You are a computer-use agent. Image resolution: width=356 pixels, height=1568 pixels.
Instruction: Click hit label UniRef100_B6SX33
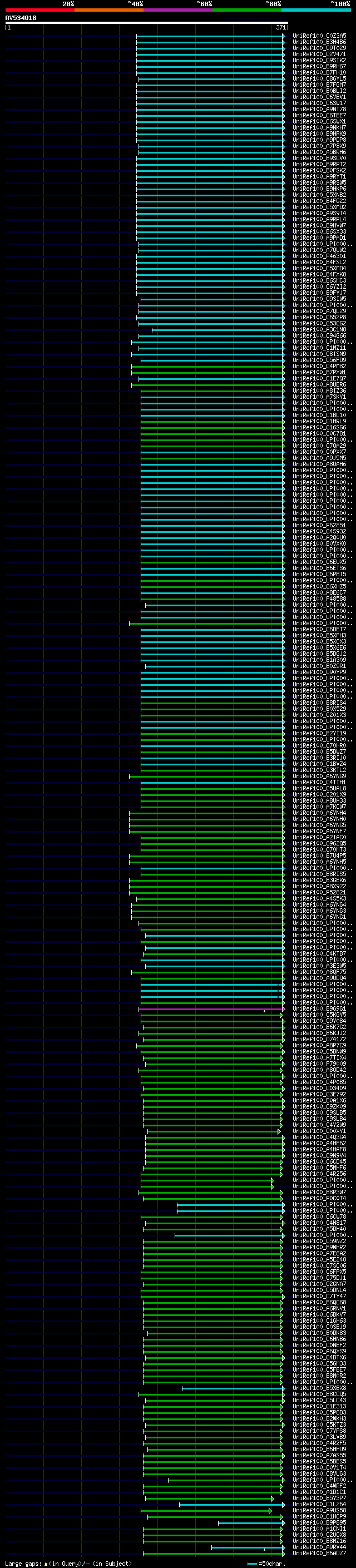click(319, 231)
